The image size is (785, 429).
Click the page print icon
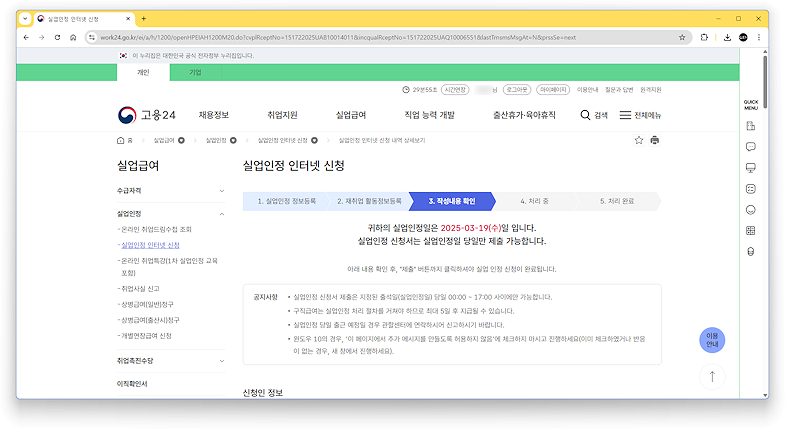[x=654, y=140]
